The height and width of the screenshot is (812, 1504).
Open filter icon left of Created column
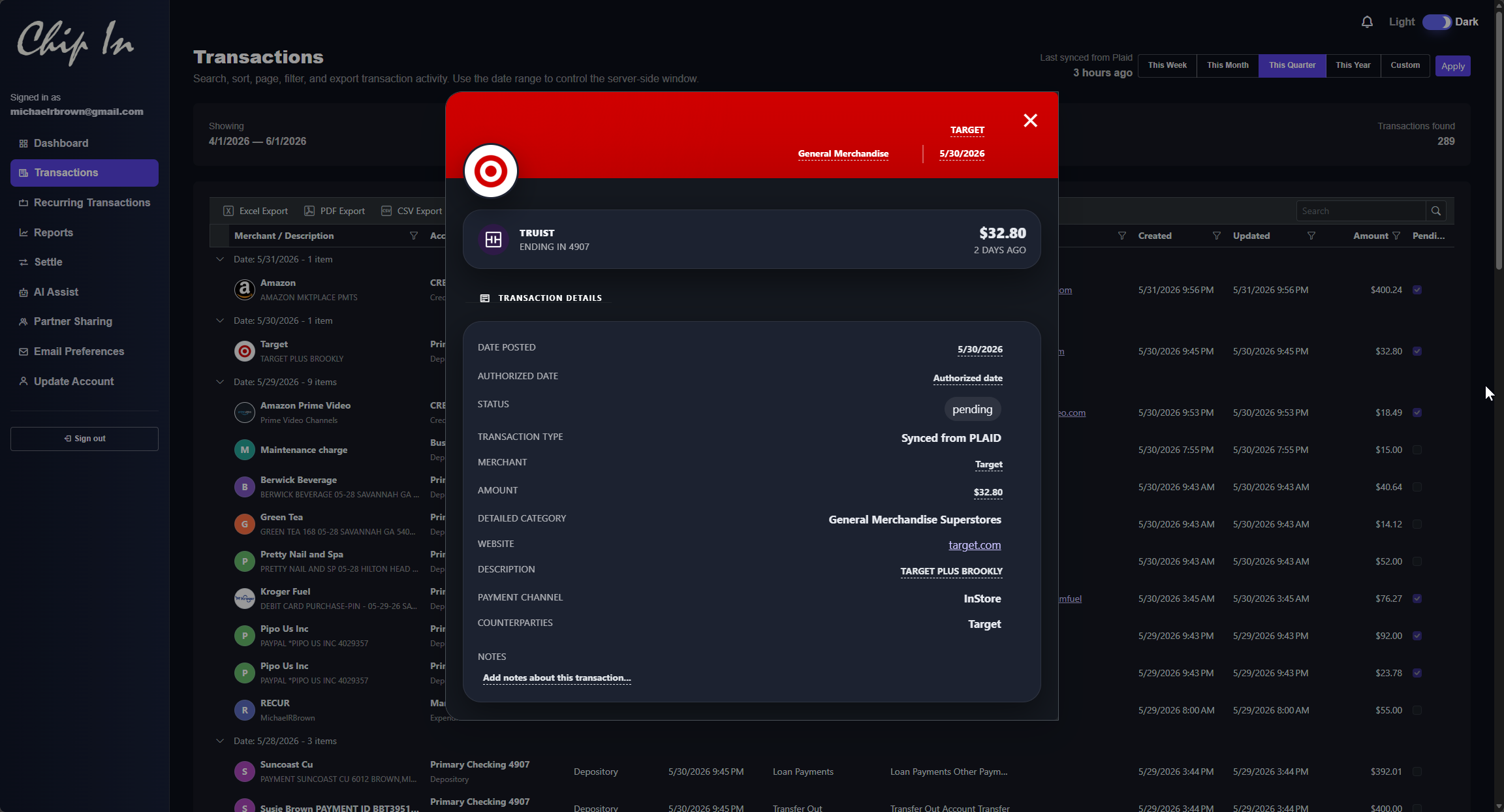tap(1122, 236)
